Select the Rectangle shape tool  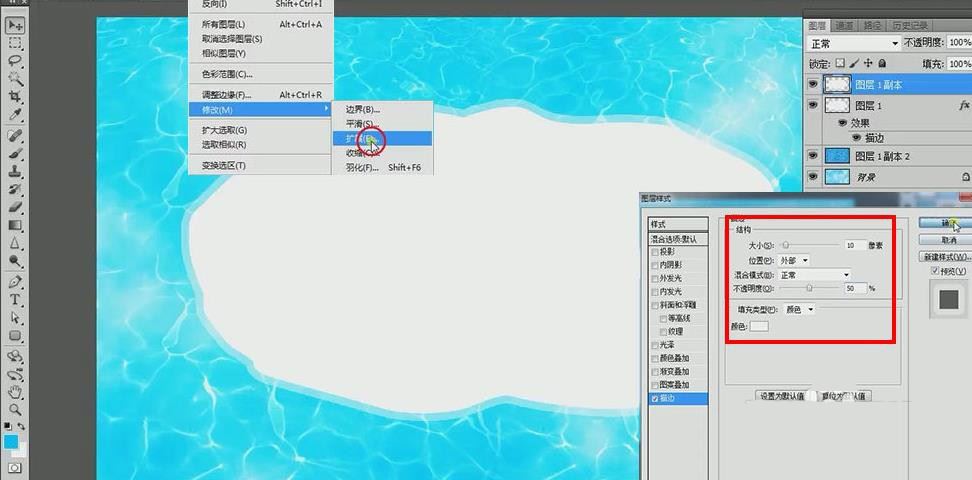pyautogui.click(x=15, y=336)
